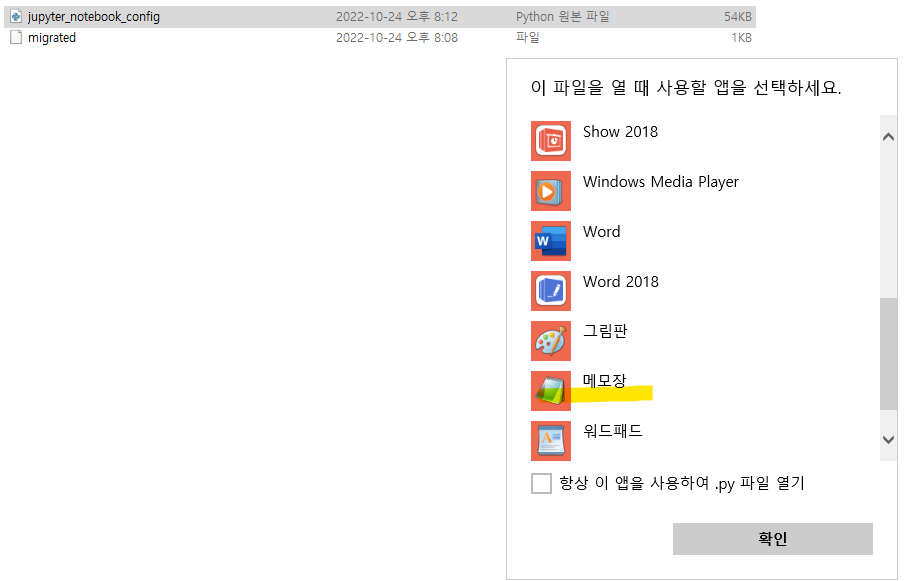Click the 'Word 2018' app label
The height and width of the screenshot is (581, 907).
tap(621, 282)
